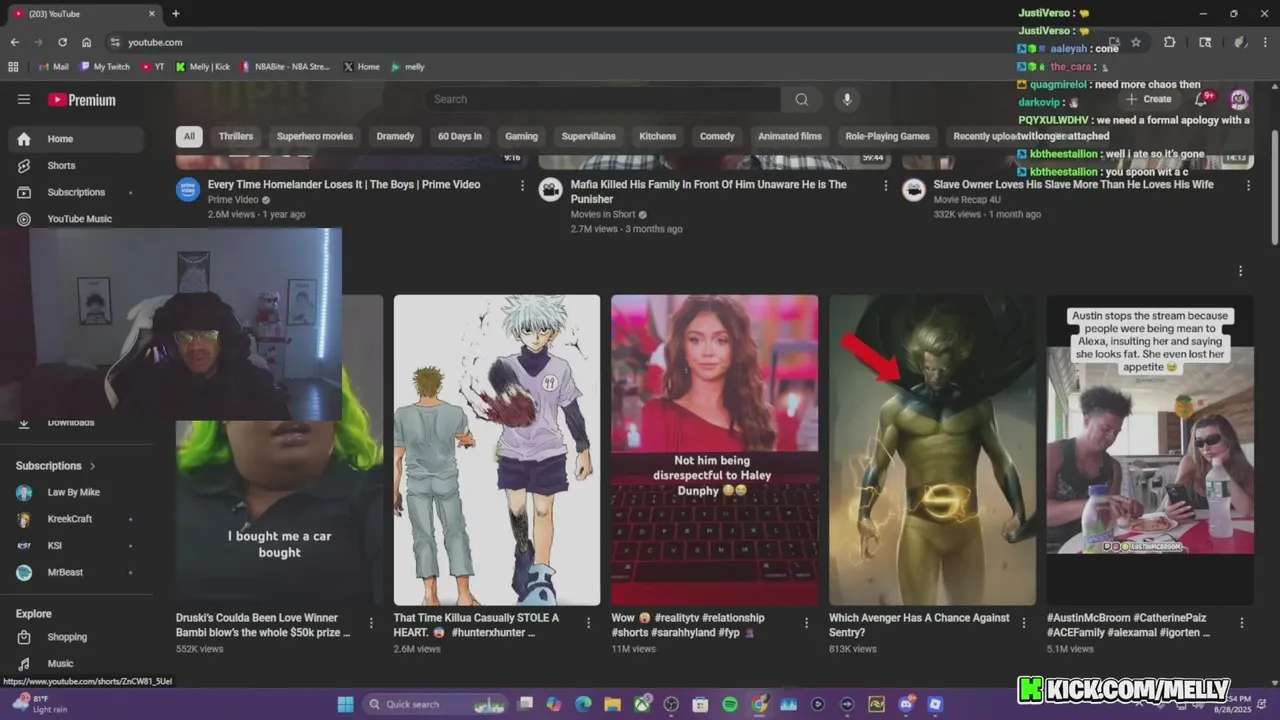
Task: Play the Haley Dunphy short thumbnail
Action: [x=714, y=450]
